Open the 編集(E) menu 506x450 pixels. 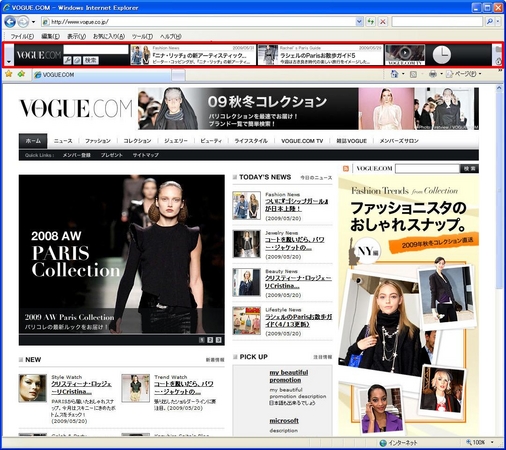tap(50, 36)
